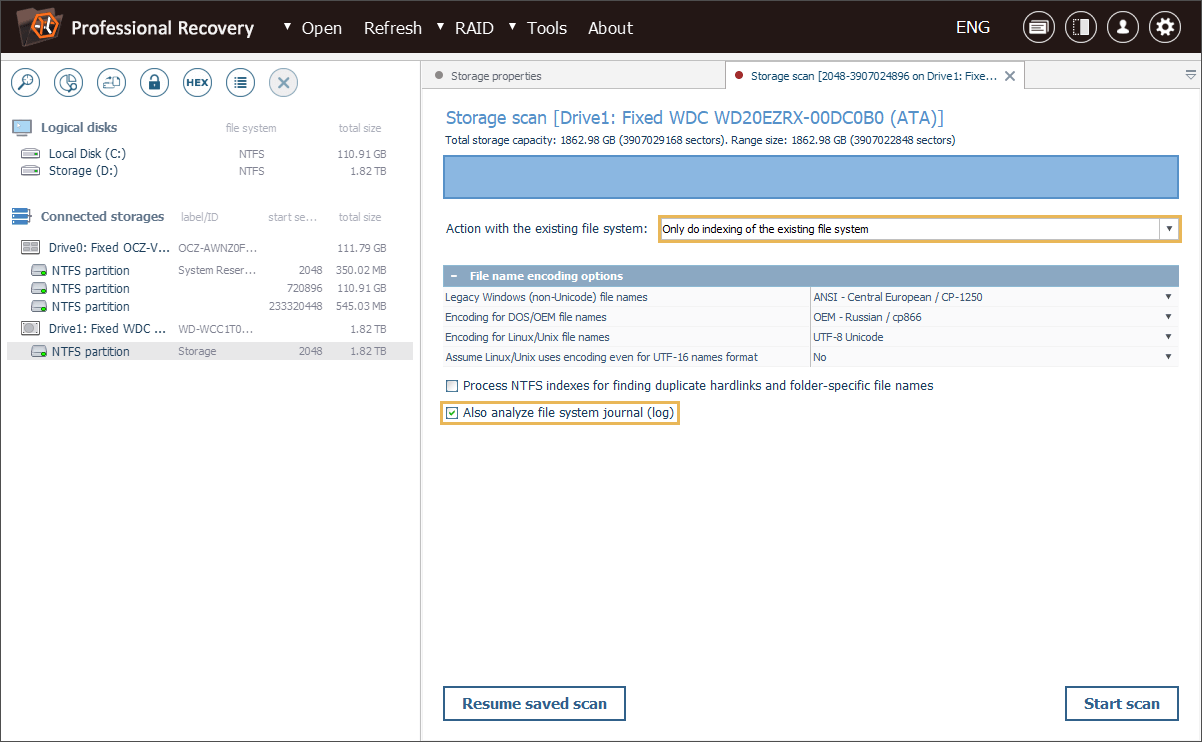Expand the RAID menu arrow
This screenshot has width=1202, height=742.
click(441, 25)
